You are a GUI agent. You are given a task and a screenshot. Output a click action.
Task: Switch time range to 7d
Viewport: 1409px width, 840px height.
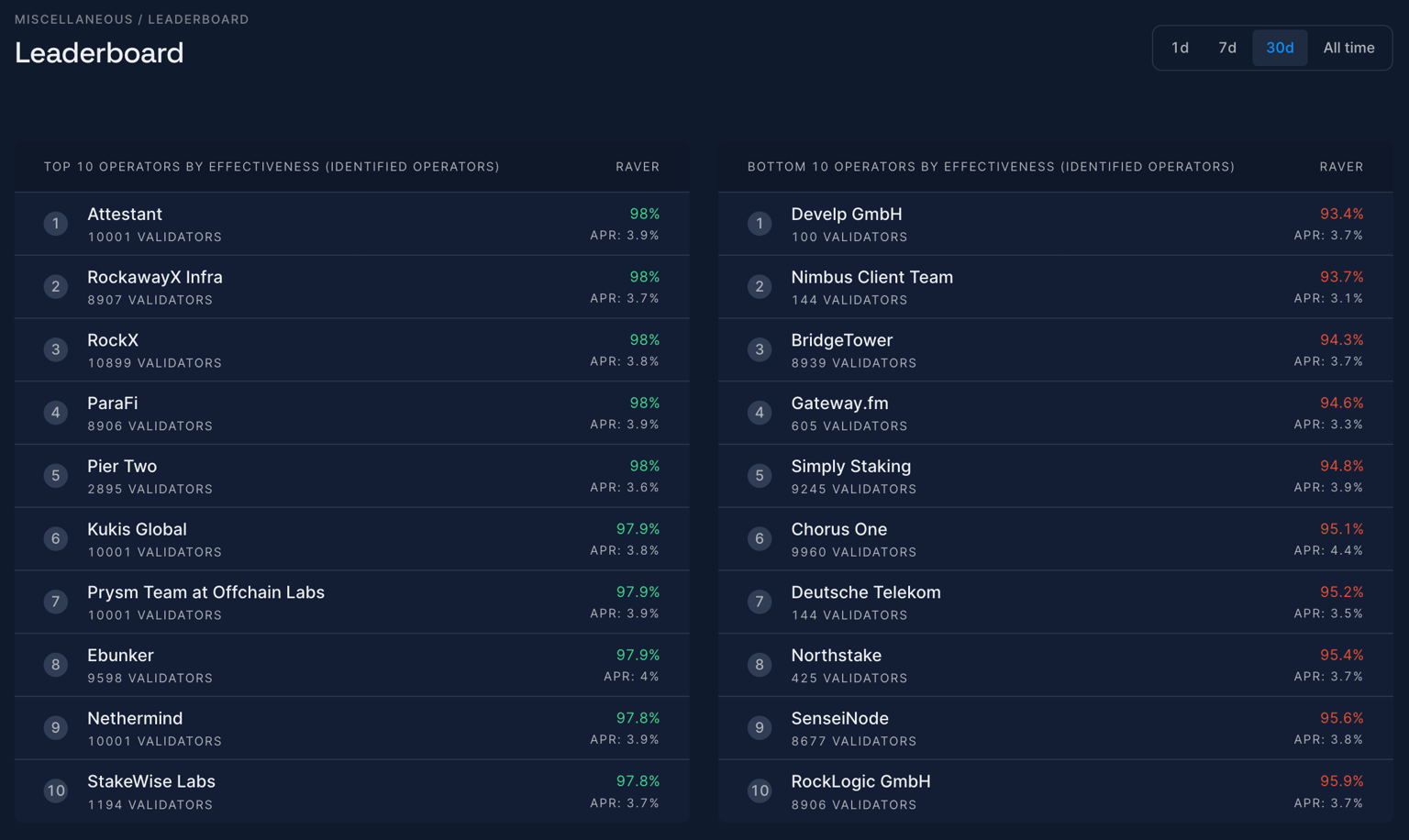1227,48
